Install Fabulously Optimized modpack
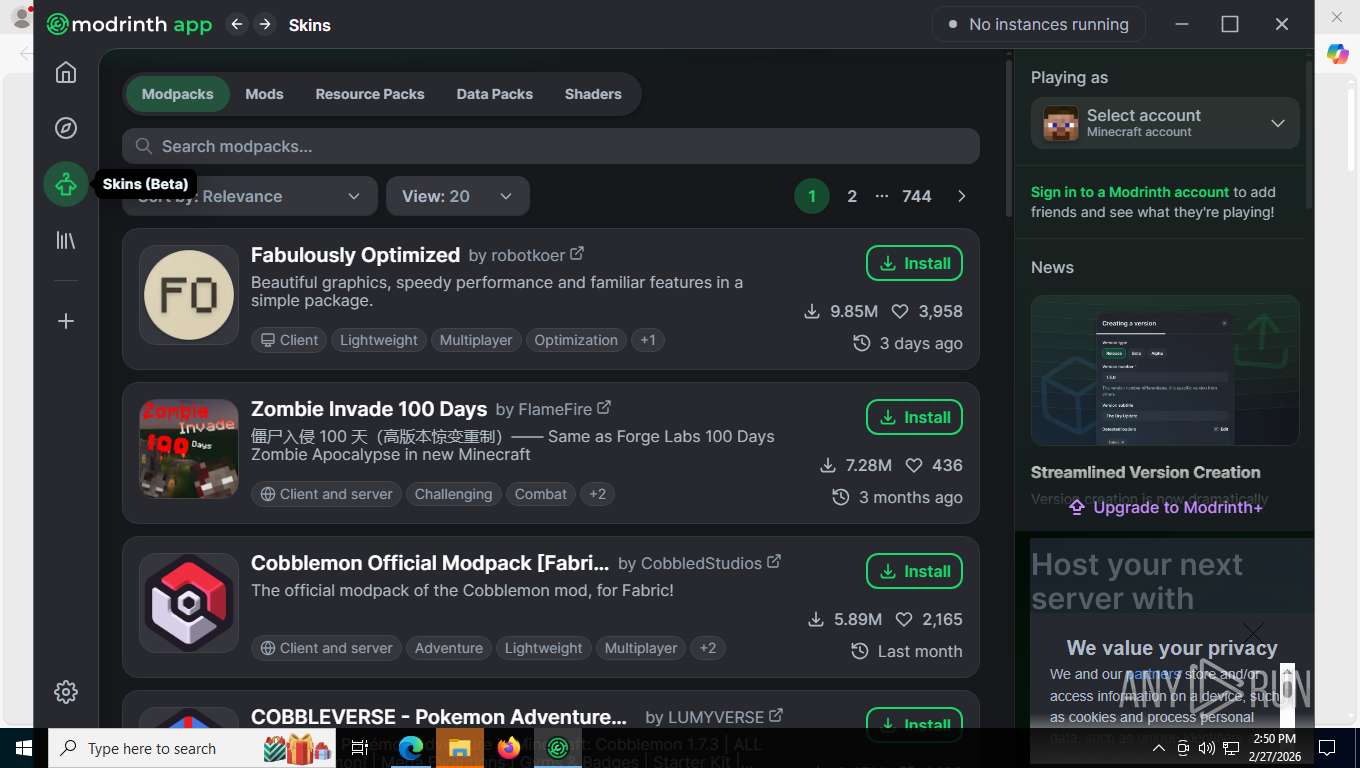This screenshot has width=1360, height=768. [x=914, y=263]
